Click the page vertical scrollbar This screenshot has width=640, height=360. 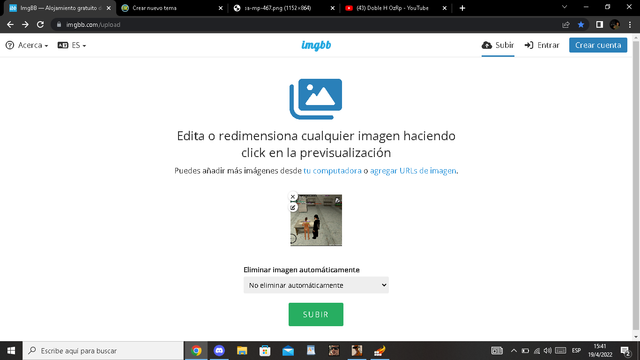pyautogui.click(x=636, y=186)
